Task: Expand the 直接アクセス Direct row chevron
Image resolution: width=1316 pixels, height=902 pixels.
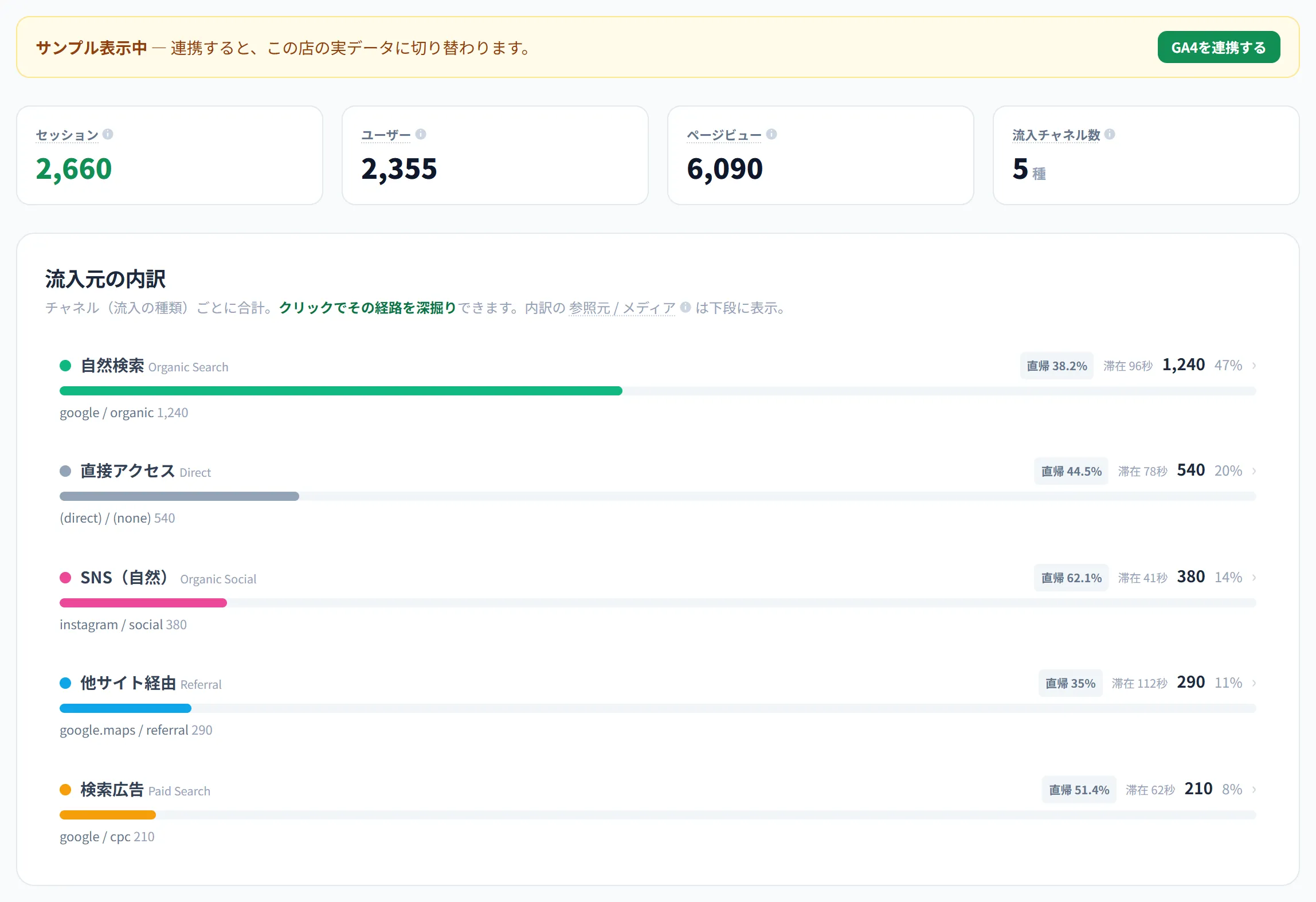Action: 1254,471
